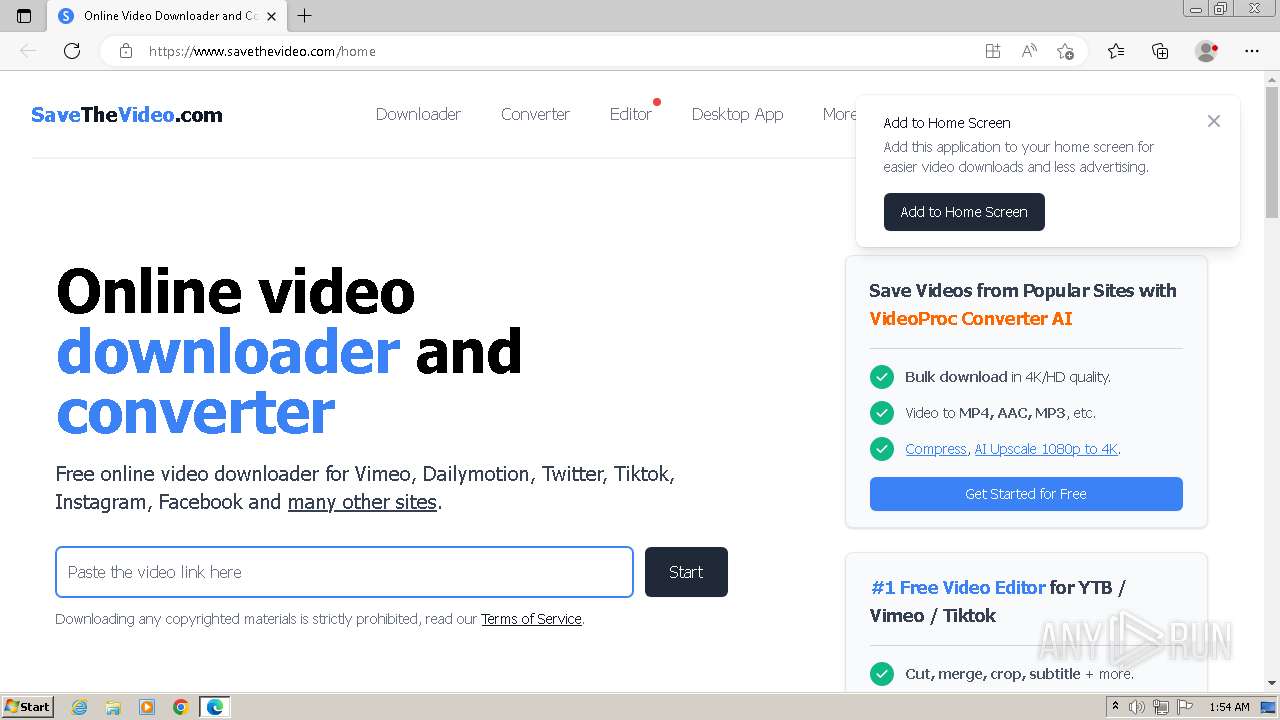
Task: Click the scrollbar down arrow
Action: tap(1272, 683)
